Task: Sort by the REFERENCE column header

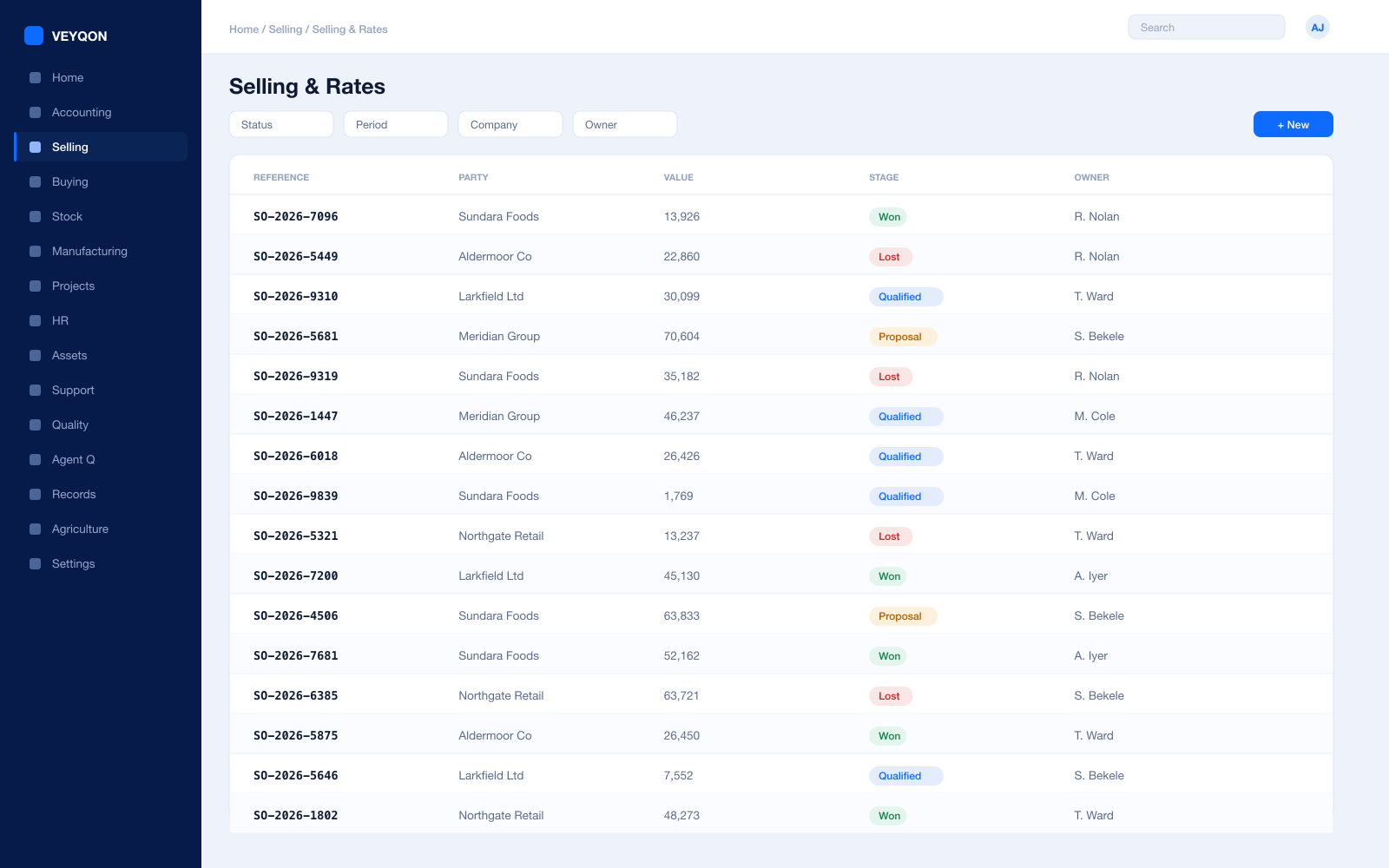Action: point(281,177)
